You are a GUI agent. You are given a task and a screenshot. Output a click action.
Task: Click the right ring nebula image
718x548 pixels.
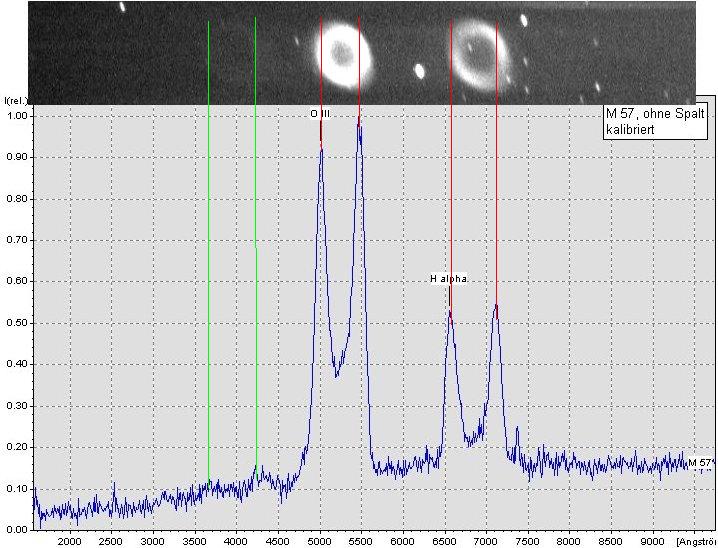(473, 54)
